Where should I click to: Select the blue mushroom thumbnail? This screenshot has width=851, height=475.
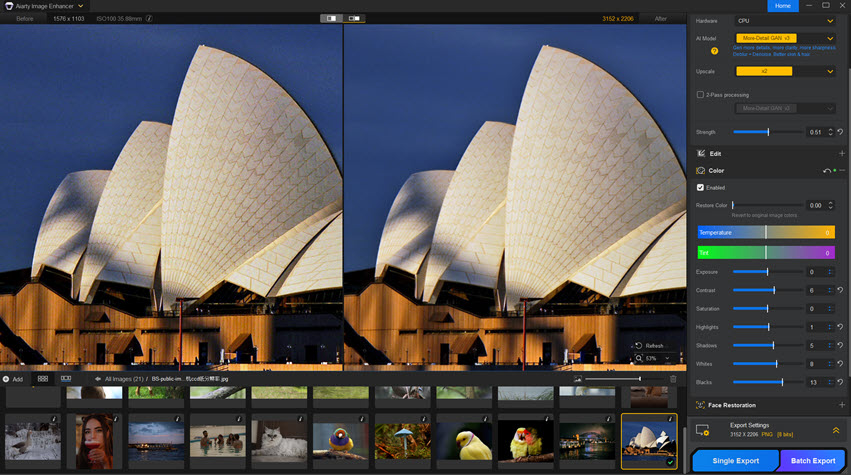[402, 441]
